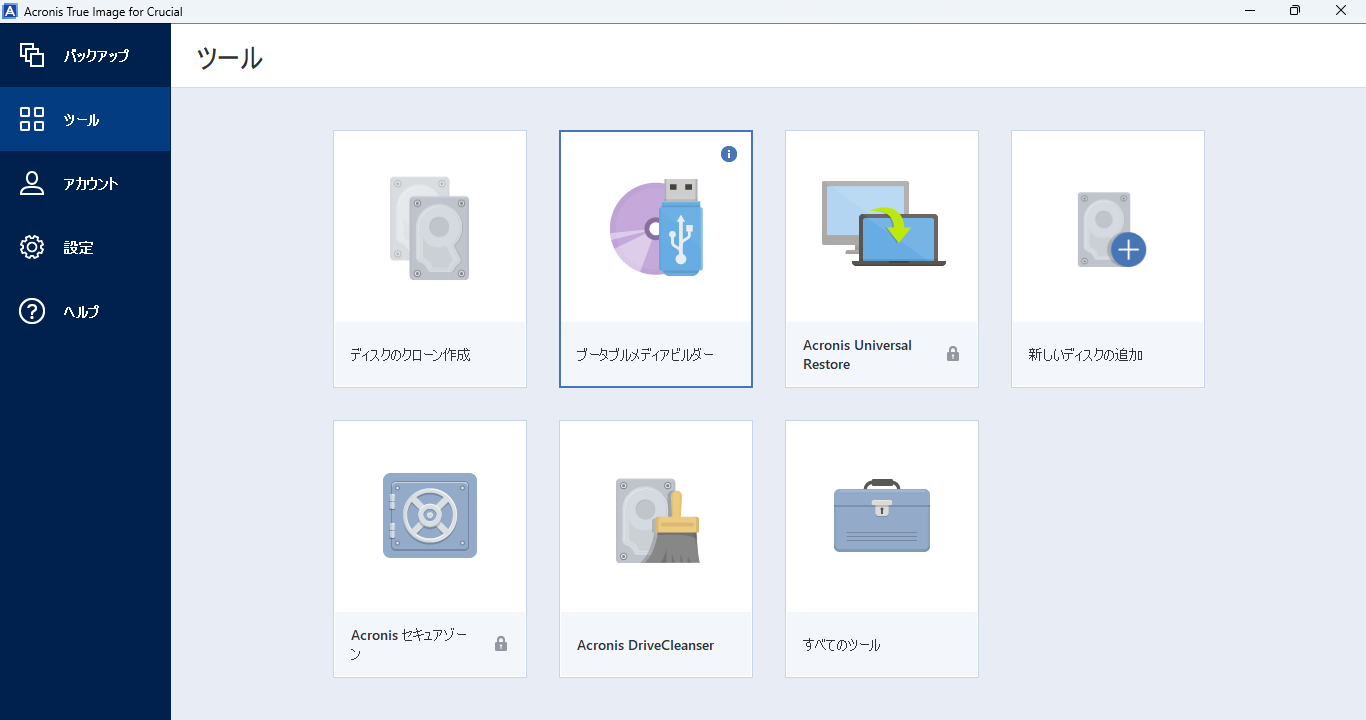Open the バックアップ sidebar section
The width and height of the screenshot is (1366, 720).
[x=85, y=55]
